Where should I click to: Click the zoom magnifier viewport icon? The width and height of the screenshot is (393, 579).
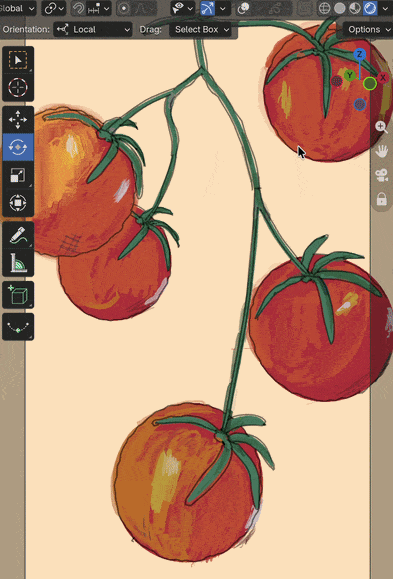382,127
